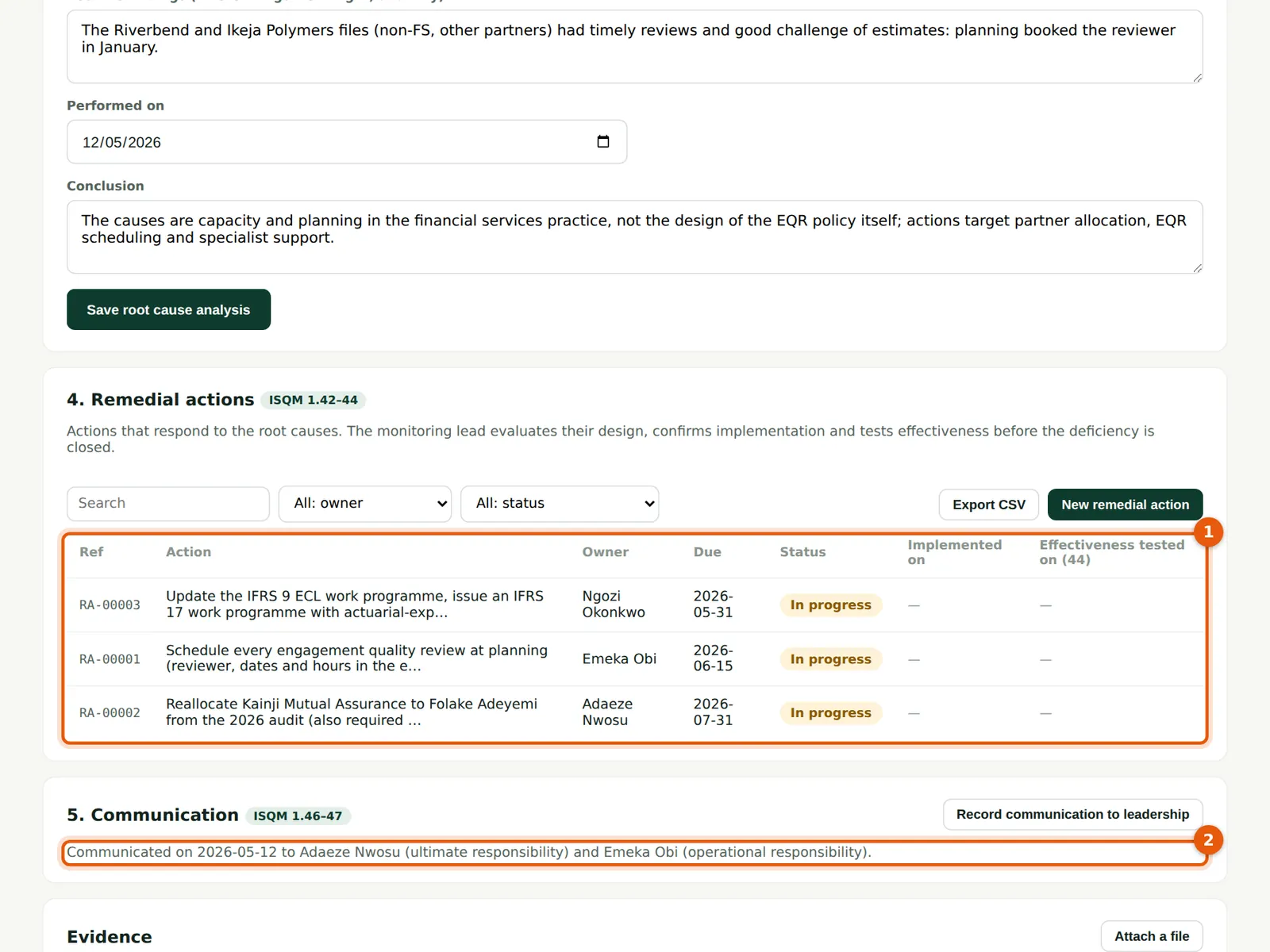1270x952 pixels.
Task: Expand the All: status filter dropdown
Action: coord(560,504)
